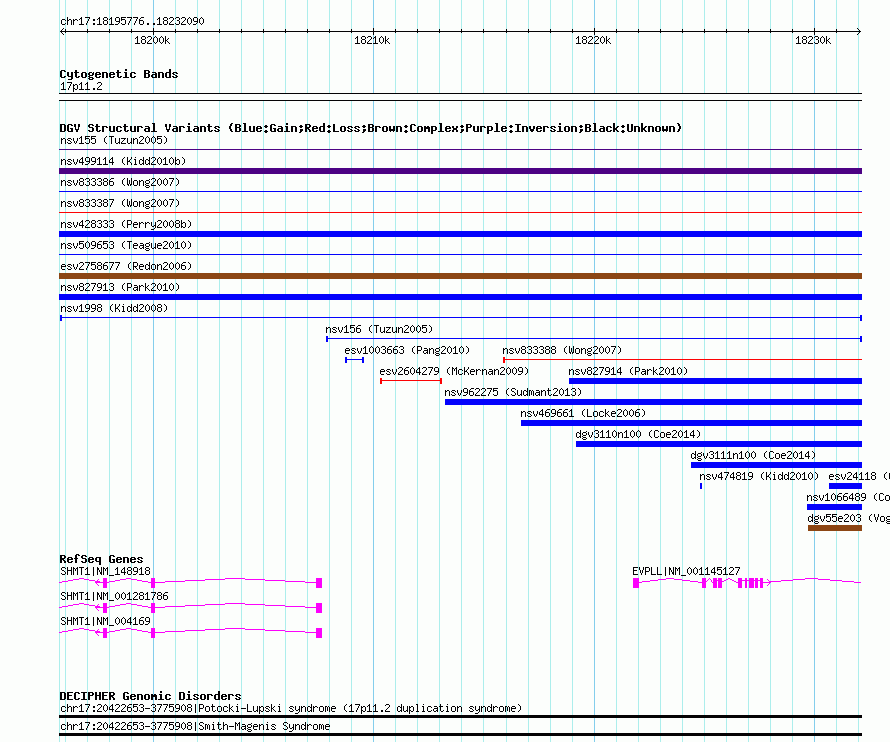Open the dgv3110n100 (Coe2014) label

639,434
